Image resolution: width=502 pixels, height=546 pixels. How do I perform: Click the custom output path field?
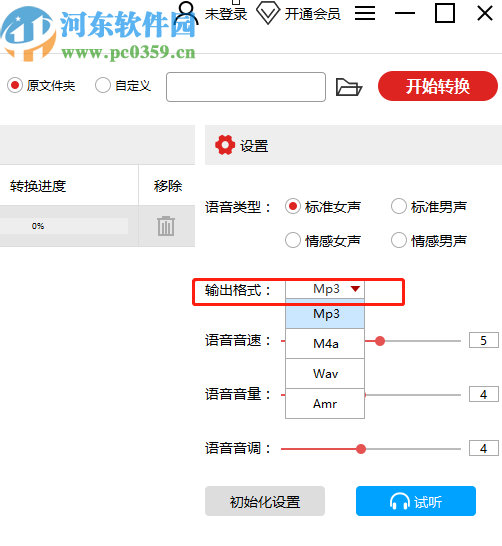(x=246, y=87)
